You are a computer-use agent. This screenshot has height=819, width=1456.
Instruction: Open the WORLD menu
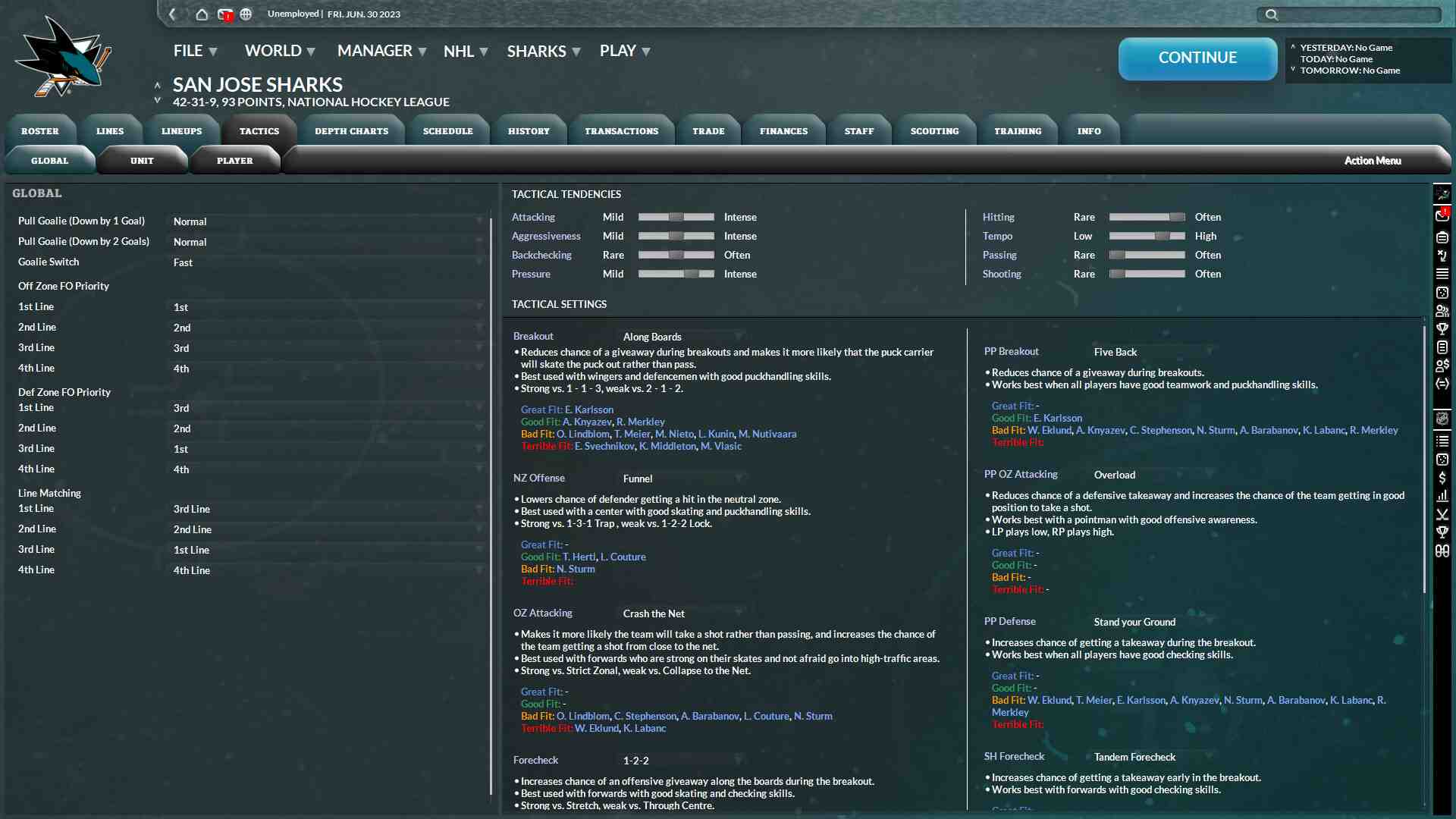[280, 51]
